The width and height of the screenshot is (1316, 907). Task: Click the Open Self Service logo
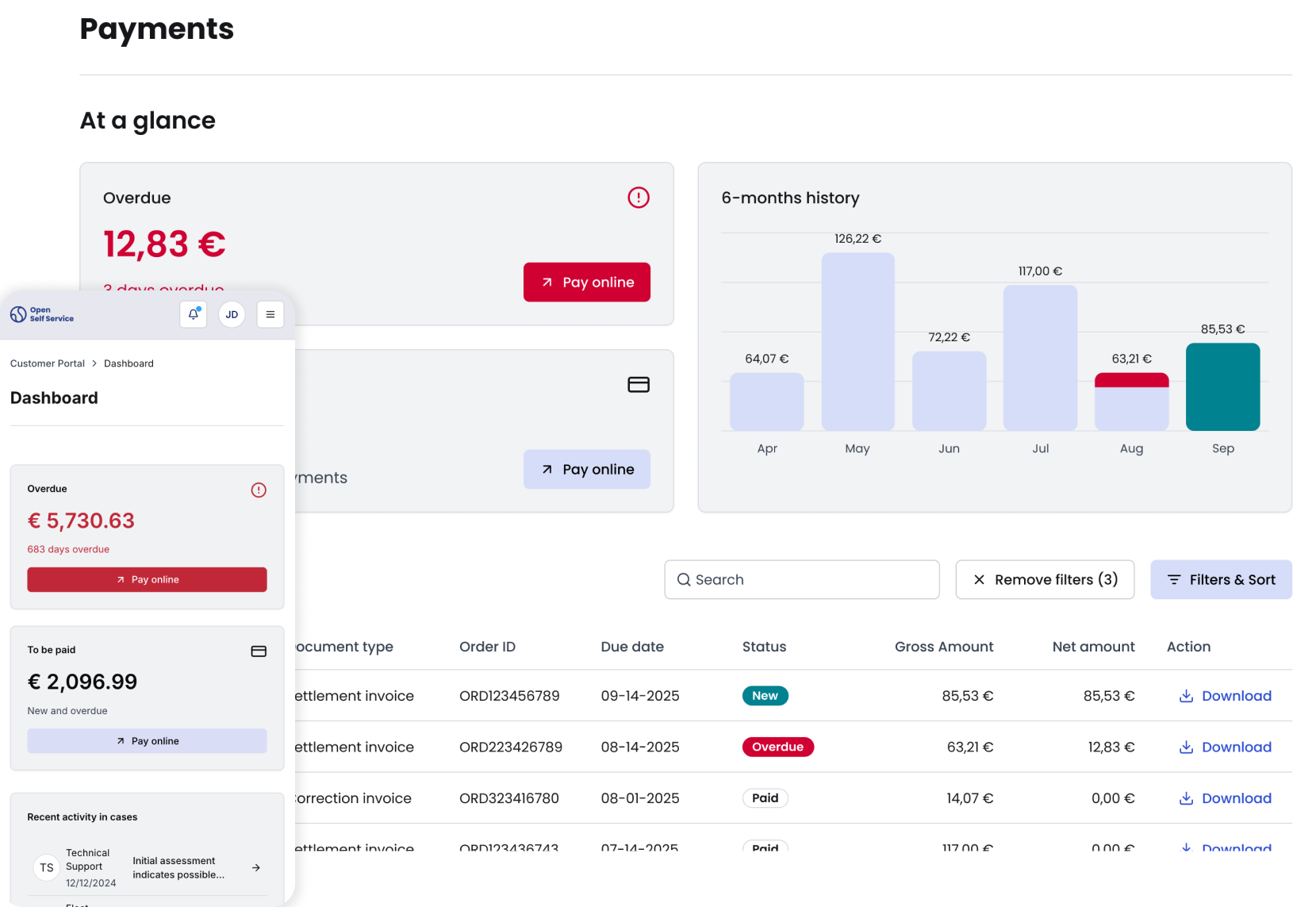point(42,314)
